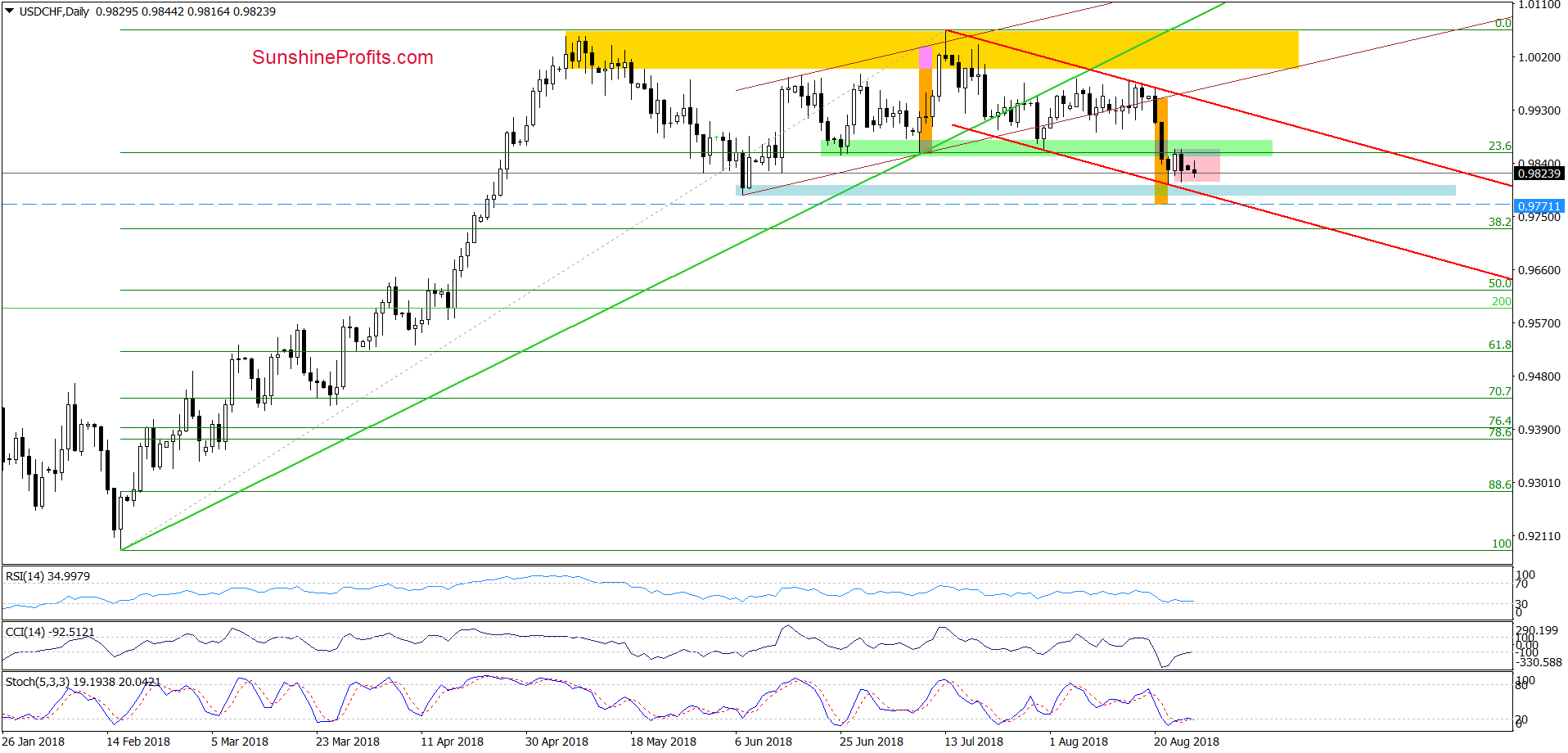Click the 88.6 Fibonacci level label
Screen dimensions: 1568x753
click(x=1499, y=485)
